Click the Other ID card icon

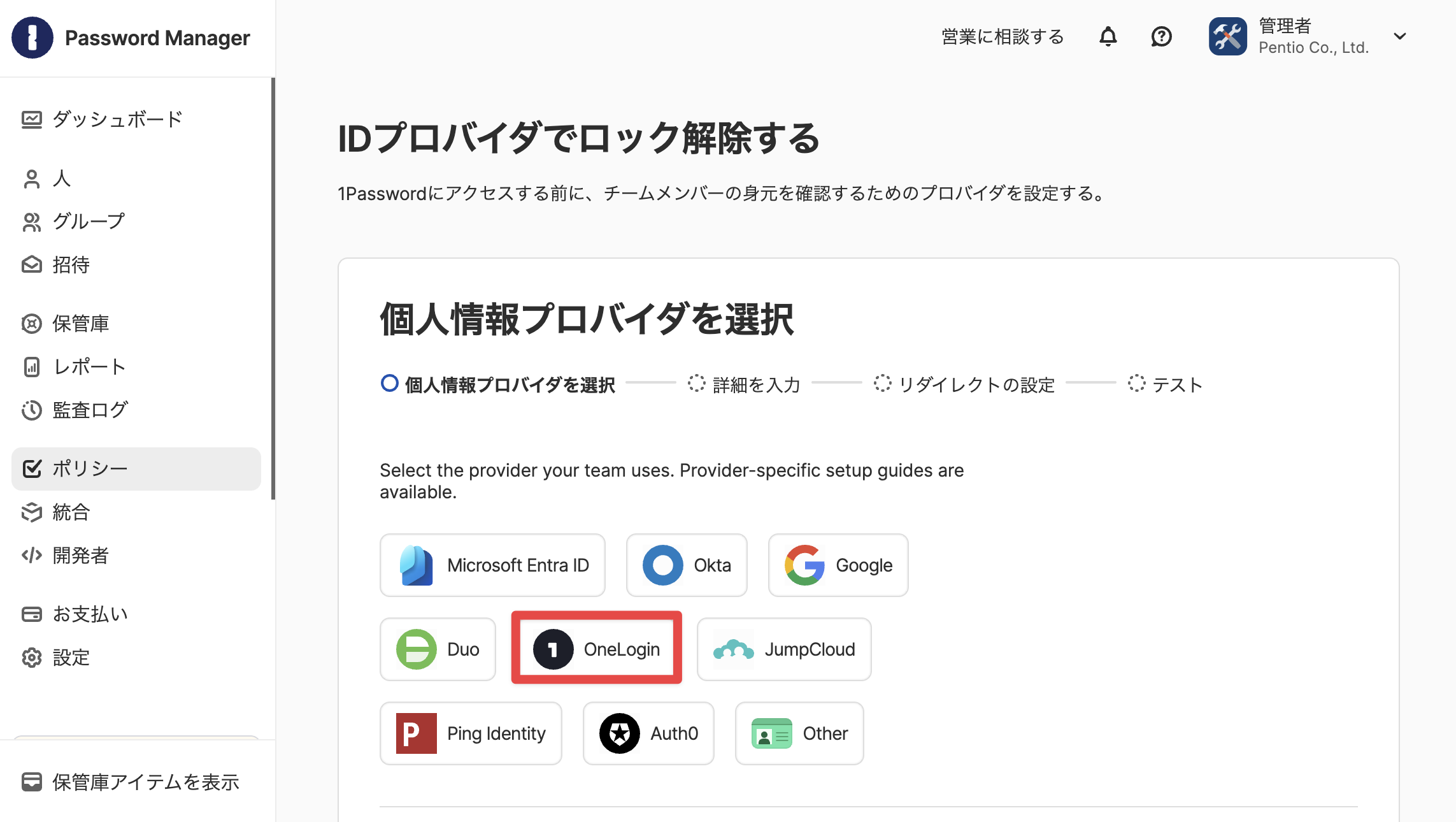pos(772,733)
